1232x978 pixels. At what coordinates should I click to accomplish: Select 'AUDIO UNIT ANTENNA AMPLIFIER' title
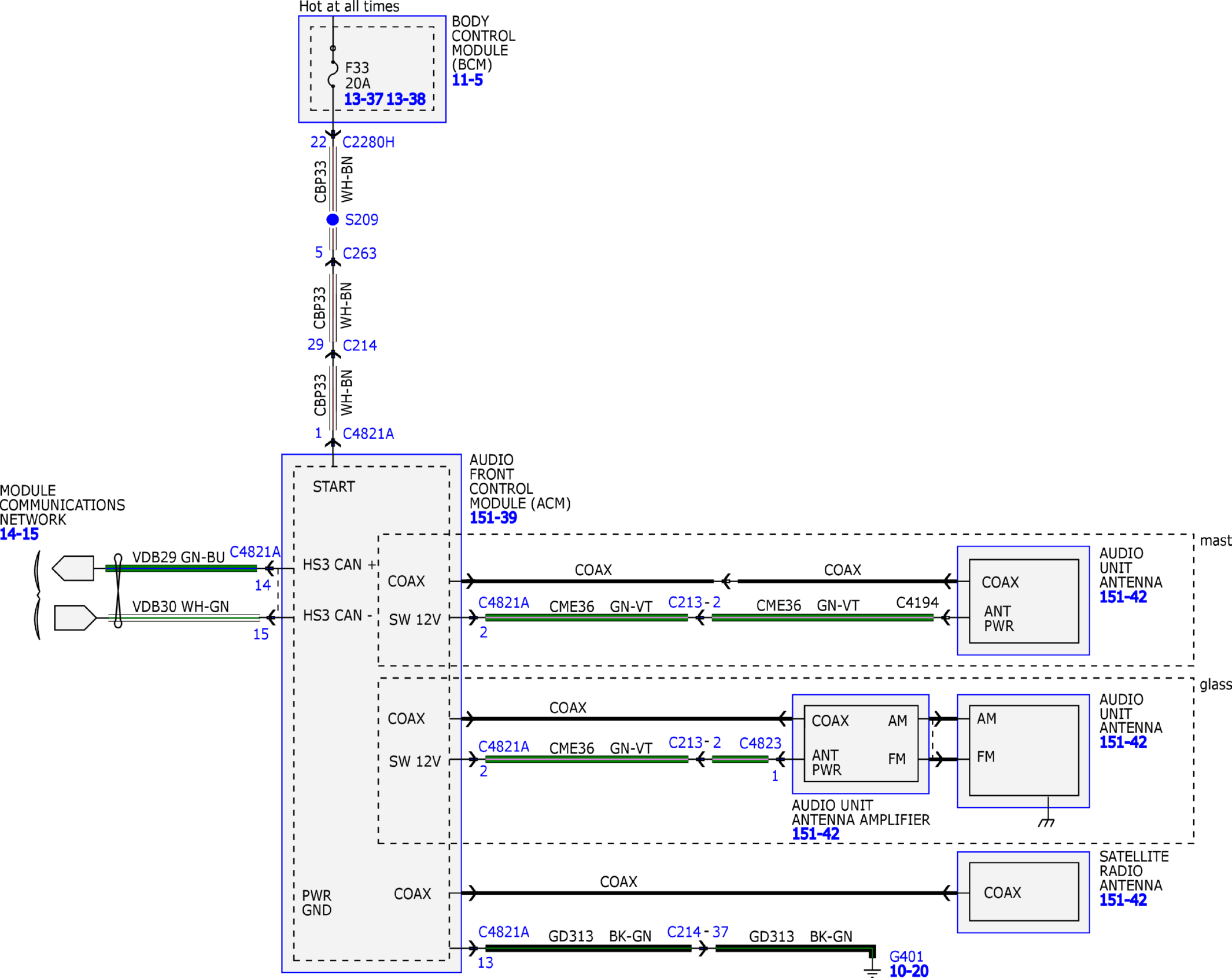[x=861, y=812]
